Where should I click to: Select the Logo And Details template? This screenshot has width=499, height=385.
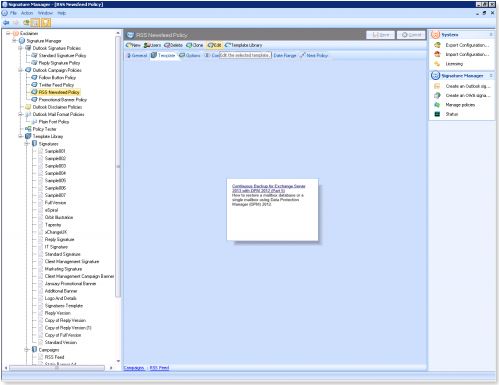pyautogui.click(x=61, y=298)
